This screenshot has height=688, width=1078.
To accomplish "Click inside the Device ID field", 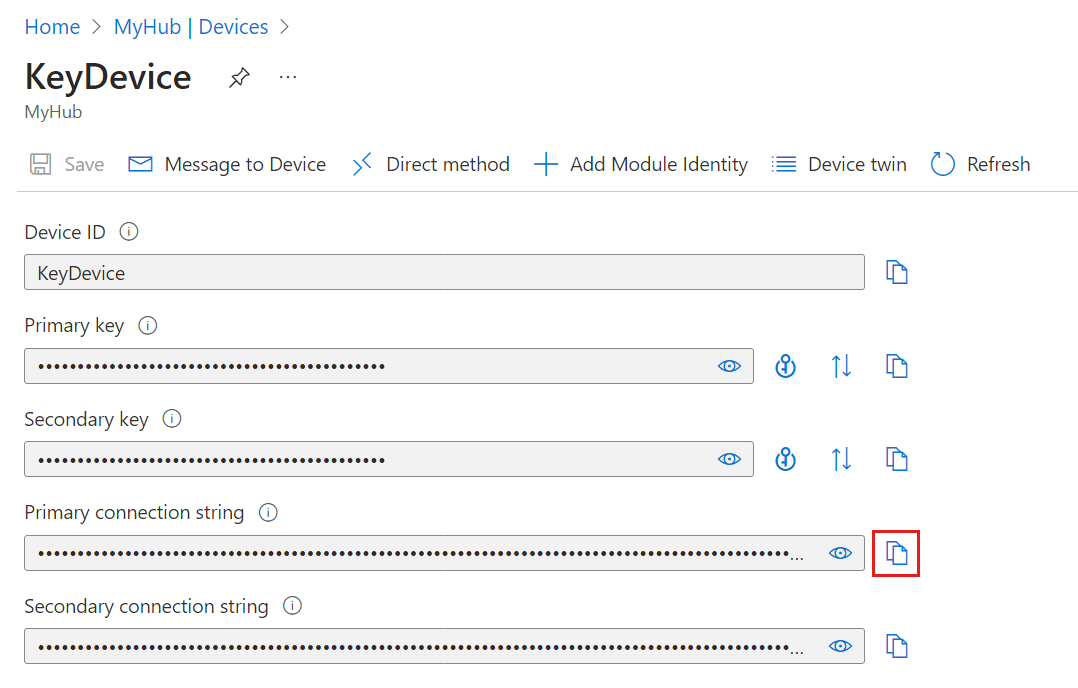I will coord(444,272).
